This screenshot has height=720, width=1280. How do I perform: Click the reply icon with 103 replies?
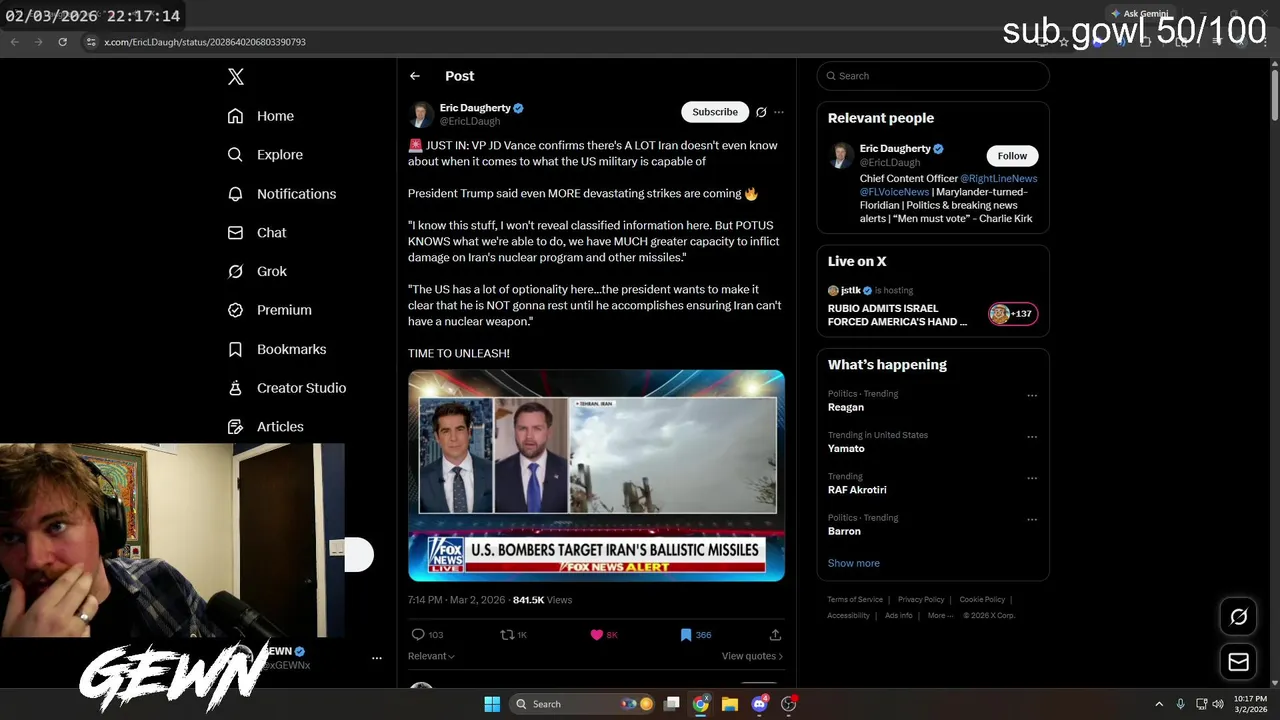click(418, 635)
